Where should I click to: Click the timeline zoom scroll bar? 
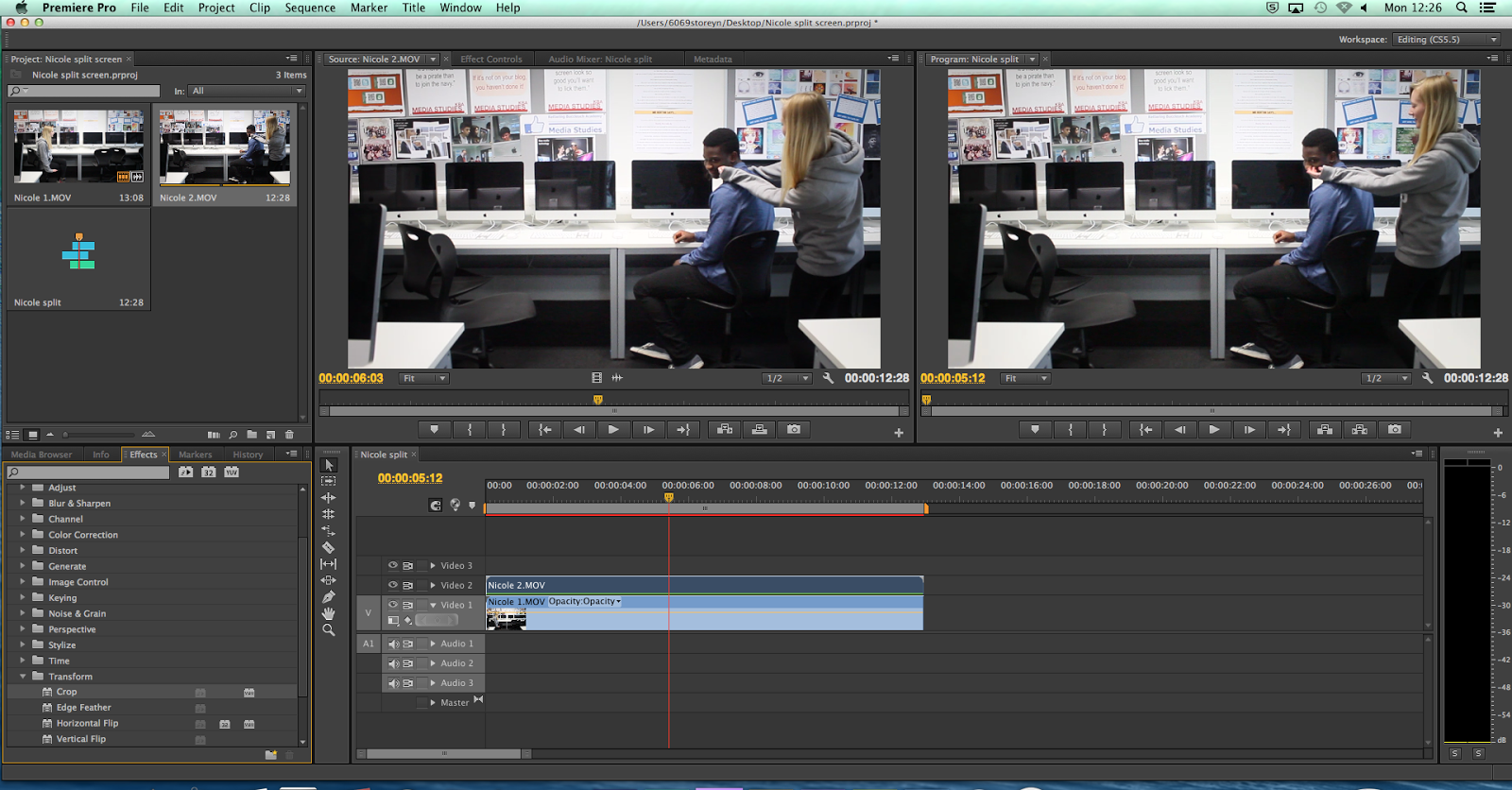pos(444,754)
